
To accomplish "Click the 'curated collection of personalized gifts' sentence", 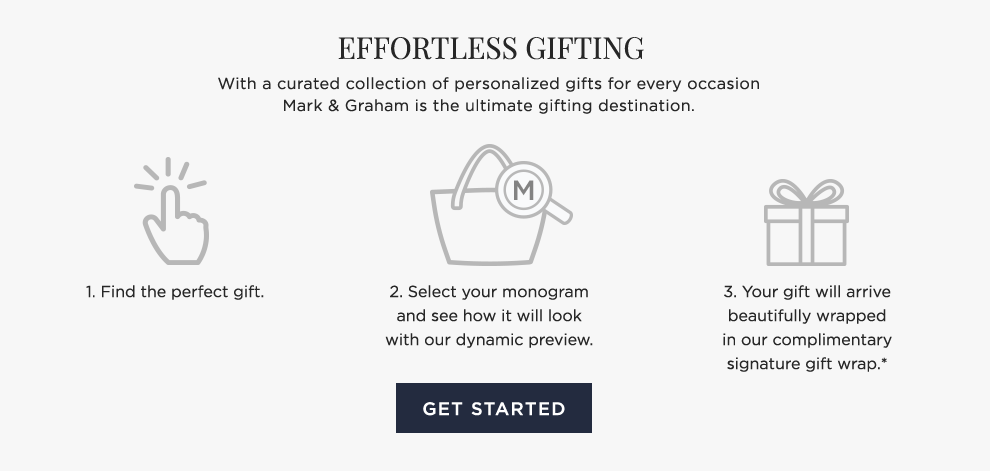I will click(489, 83).
